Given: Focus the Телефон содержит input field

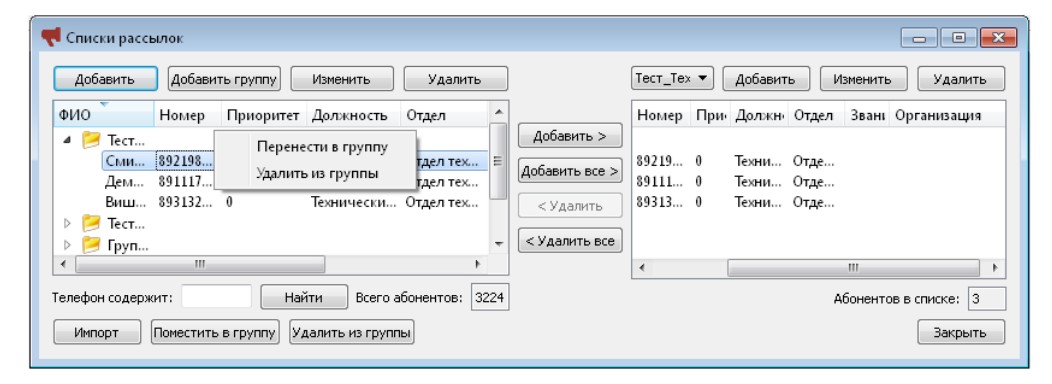Looking at the screenshot, I should click(x=216, y=297).
